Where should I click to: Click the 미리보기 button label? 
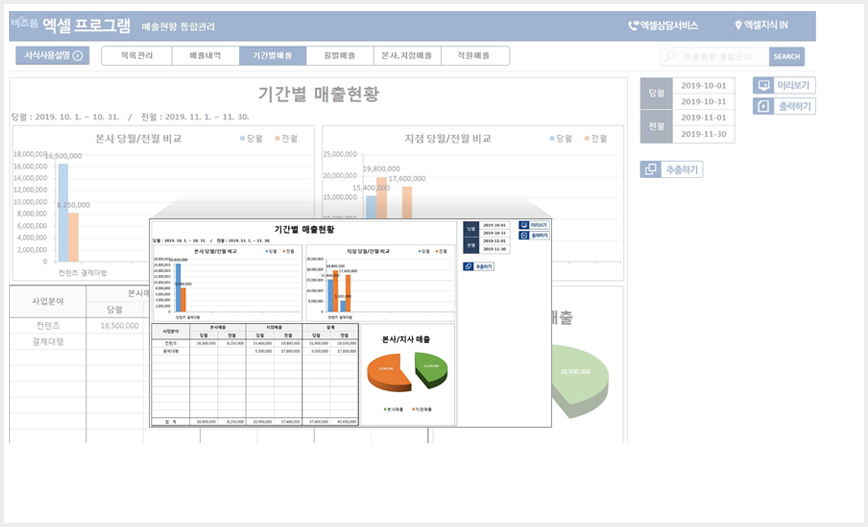coord(793,85)
